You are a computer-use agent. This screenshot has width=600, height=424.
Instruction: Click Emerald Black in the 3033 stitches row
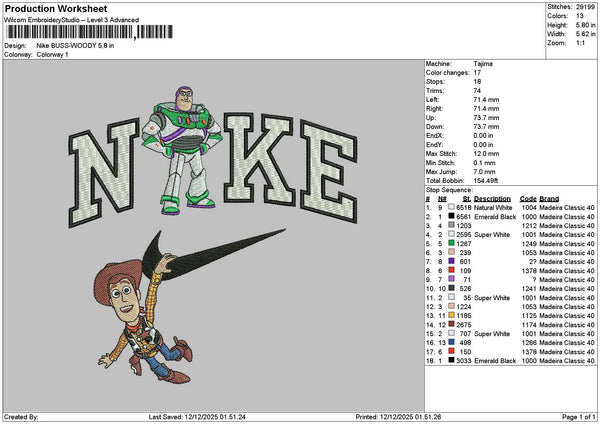(x=495, y=360)
